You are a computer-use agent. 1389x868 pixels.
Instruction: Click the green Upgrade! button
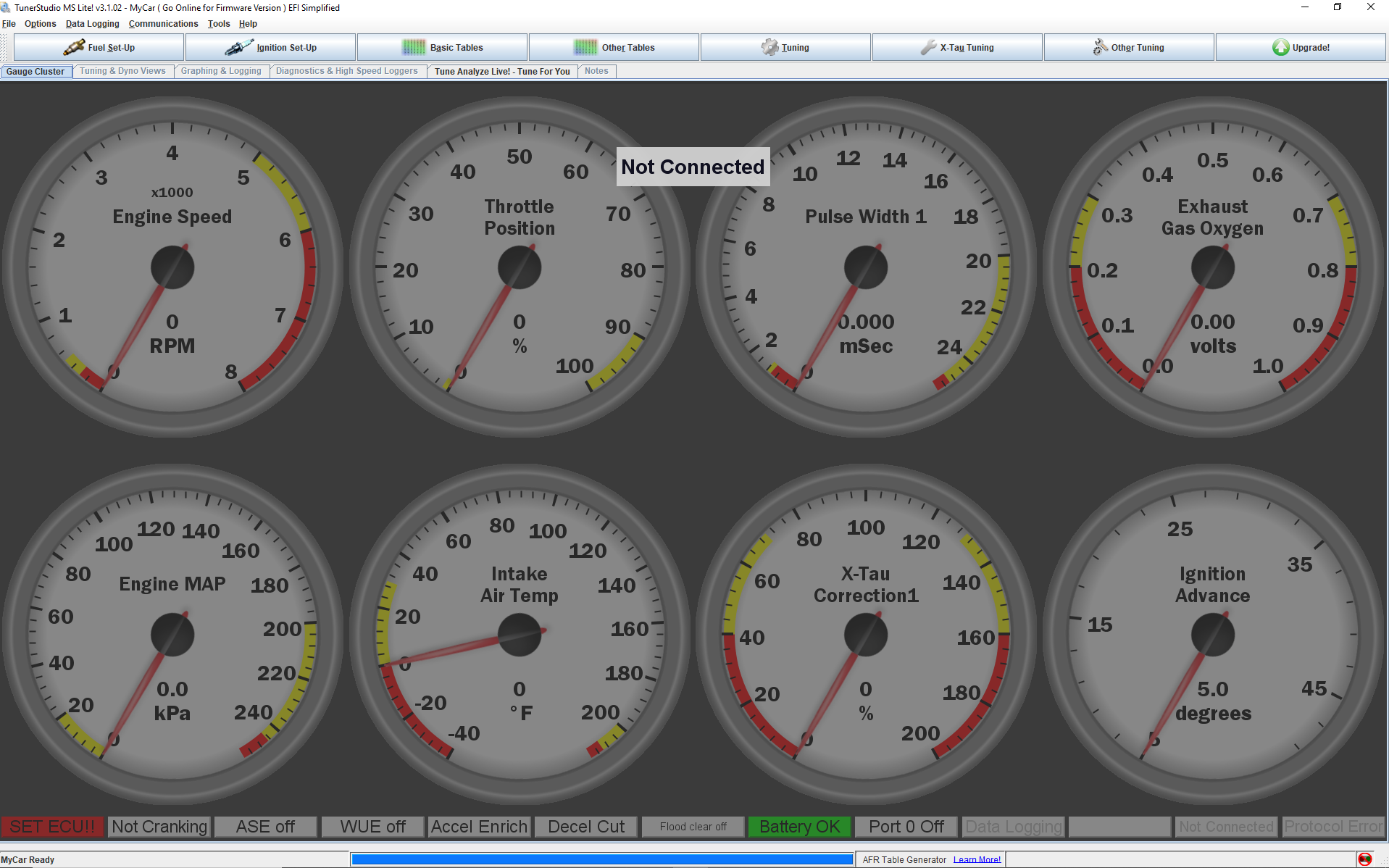click(x=1301, y=48)
